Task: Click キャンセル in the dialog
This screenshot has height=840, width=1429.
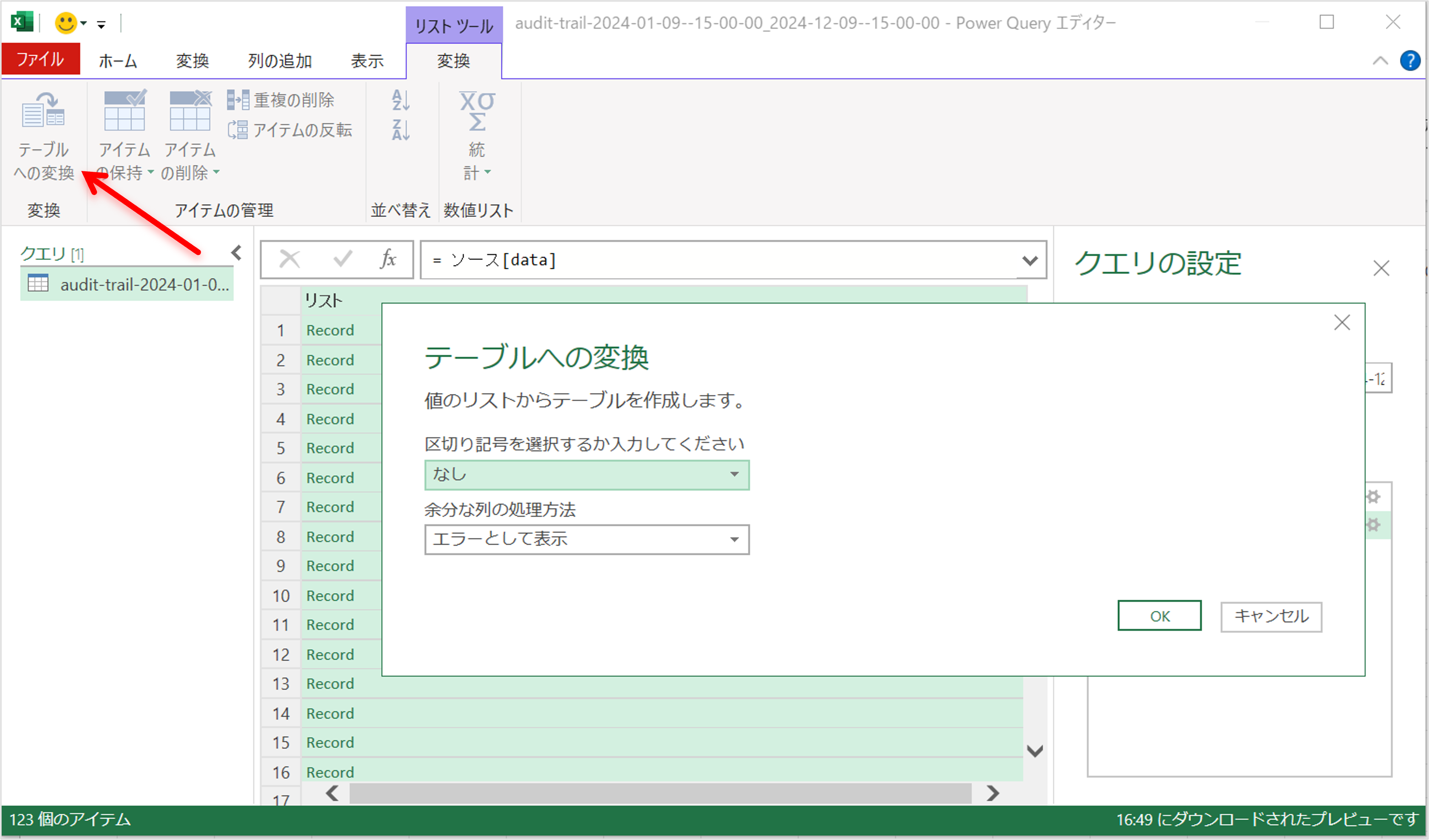Action: pyautogui.click(x=1271, y=617)
